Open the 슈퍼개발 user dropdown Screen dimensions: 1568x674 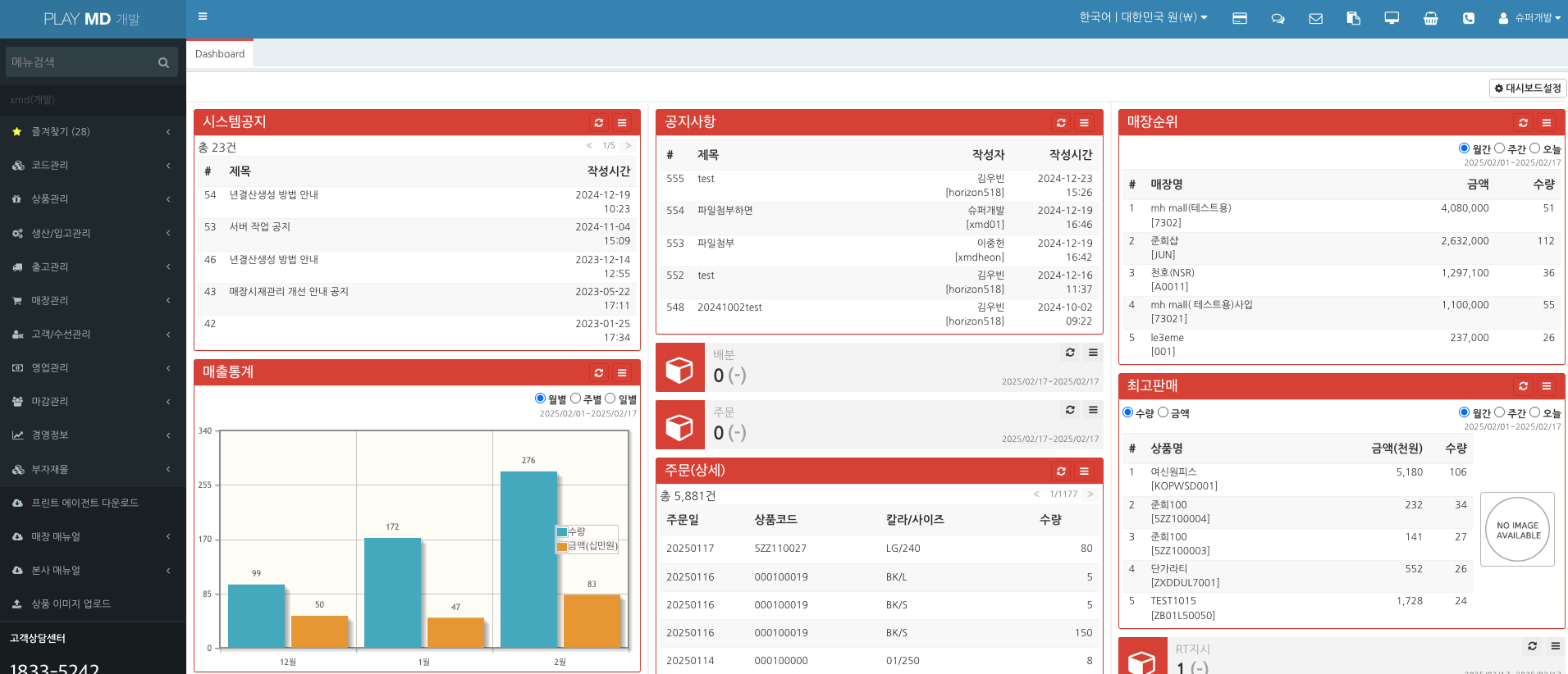pyautogui.click(x=1529, y=18)
